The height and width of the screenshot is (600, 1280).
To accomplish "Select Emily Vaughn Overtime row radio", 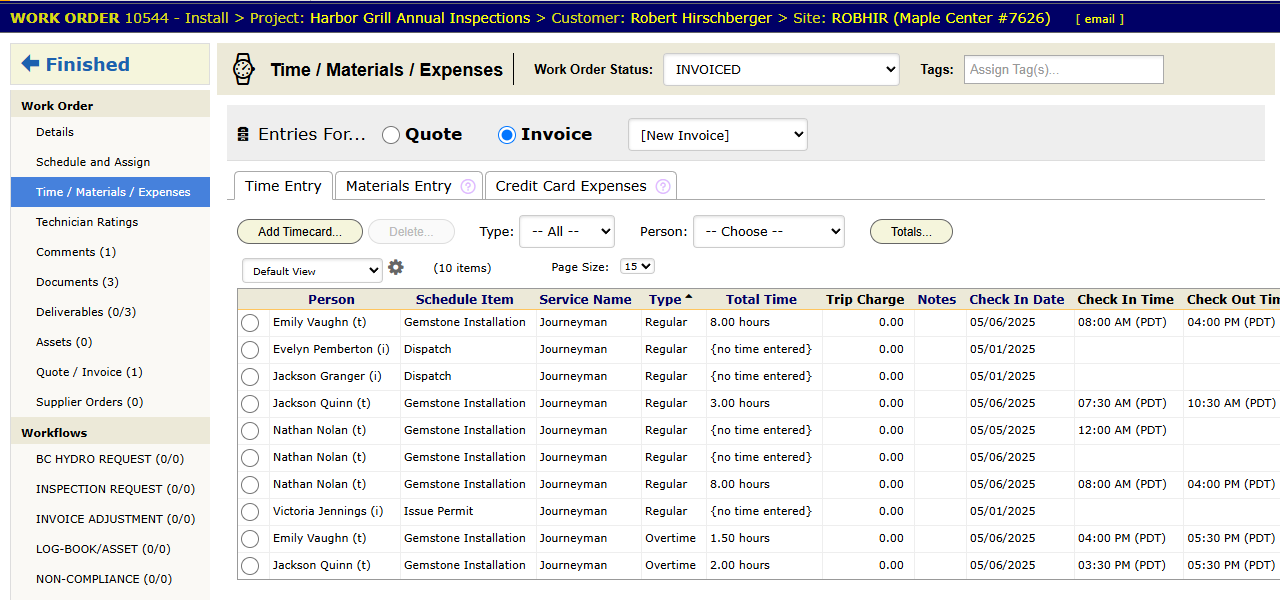I will (x=250, y=538).
